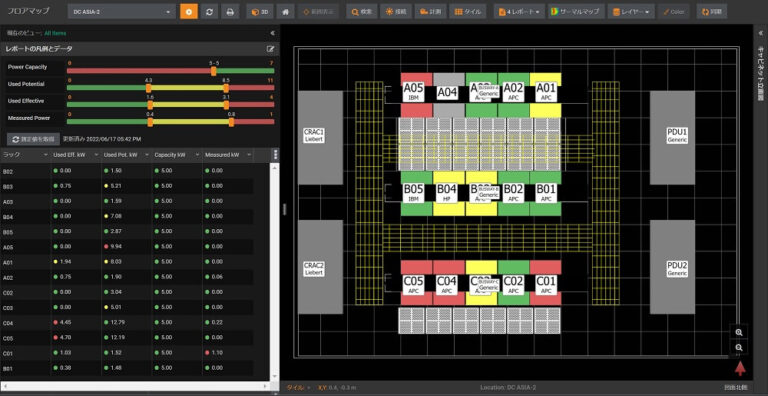768x396 pixels.
Task: Open the table's three-dot options menu
Action: pos(276,155)
